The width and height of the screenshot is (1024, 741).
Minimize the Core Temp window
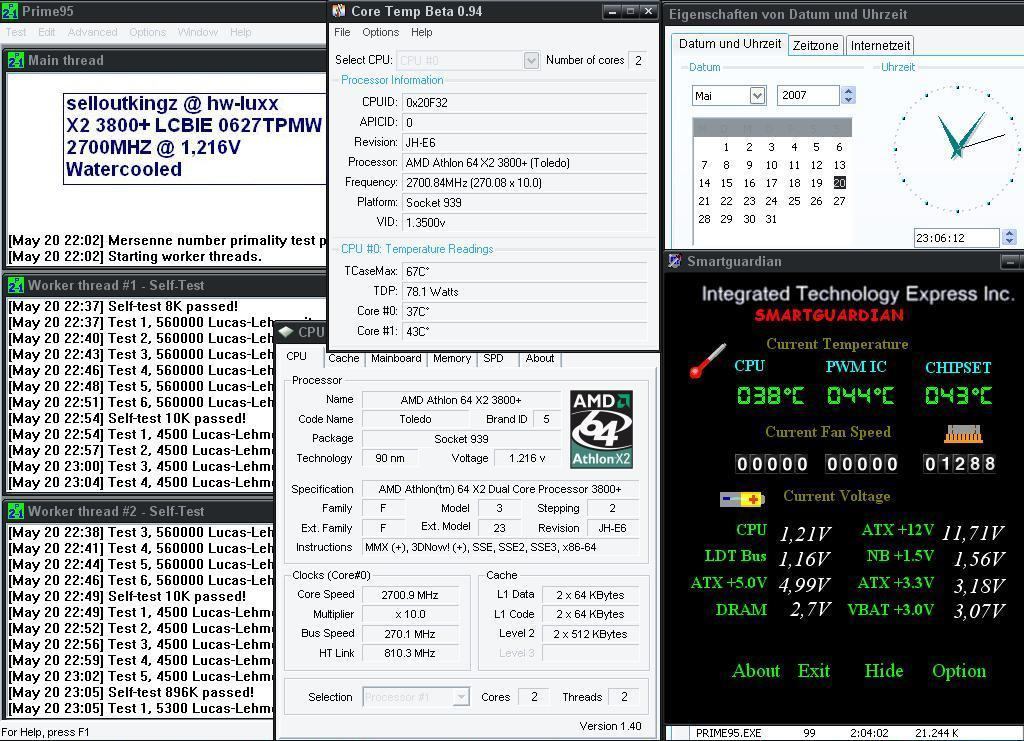point(612,11)
